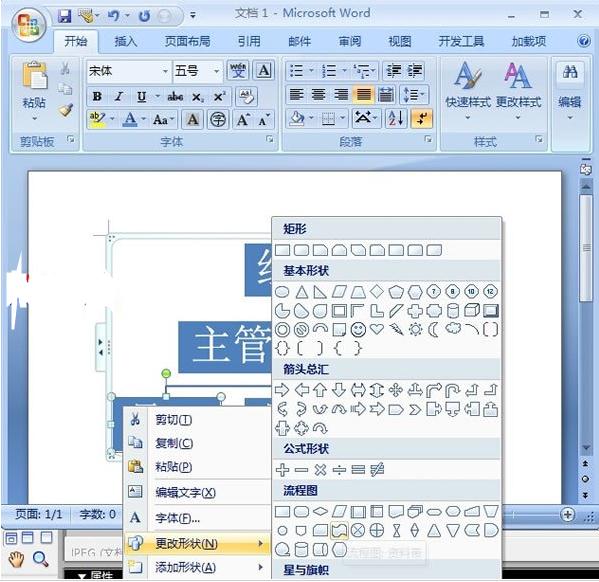Viewport: 599px width, 582px height.
Task: Expand the numbering list dropdown arrow
Action: tap(344, 71)
